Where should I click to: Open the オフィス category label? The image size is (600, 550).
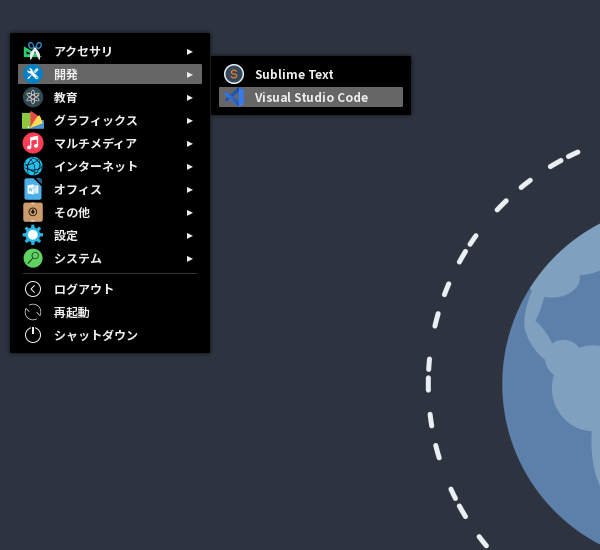[78, 189]
